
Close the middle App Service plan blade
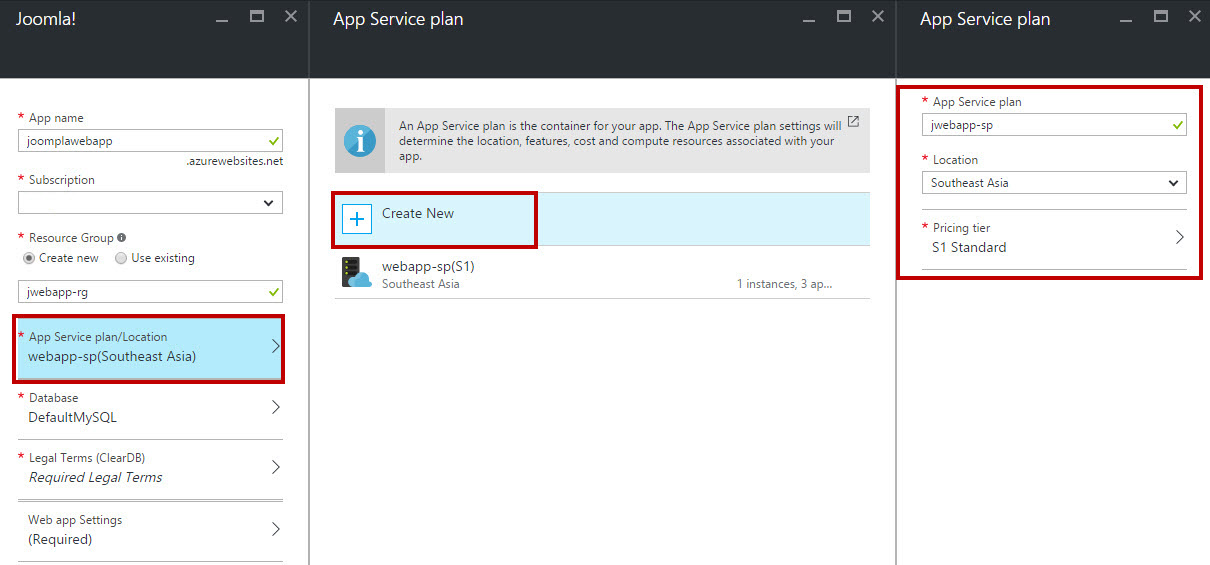coord(878,16)
